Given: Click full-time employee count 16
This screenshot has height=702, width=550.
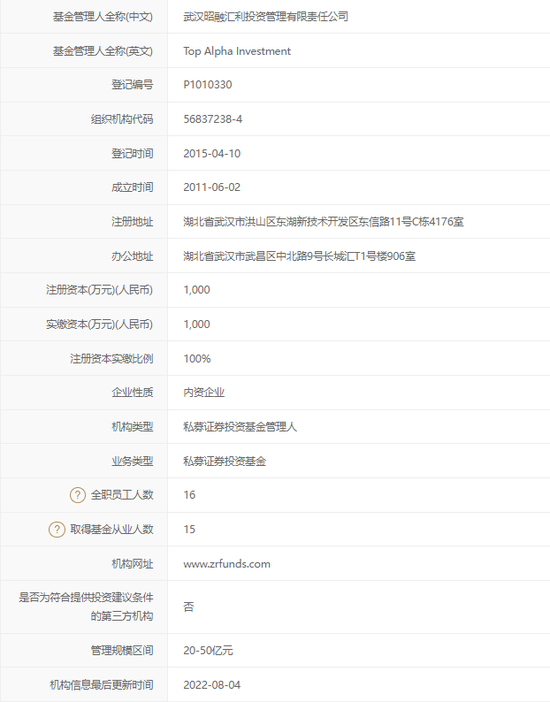Looking at the screenshot, I should (x=189, y=495).
